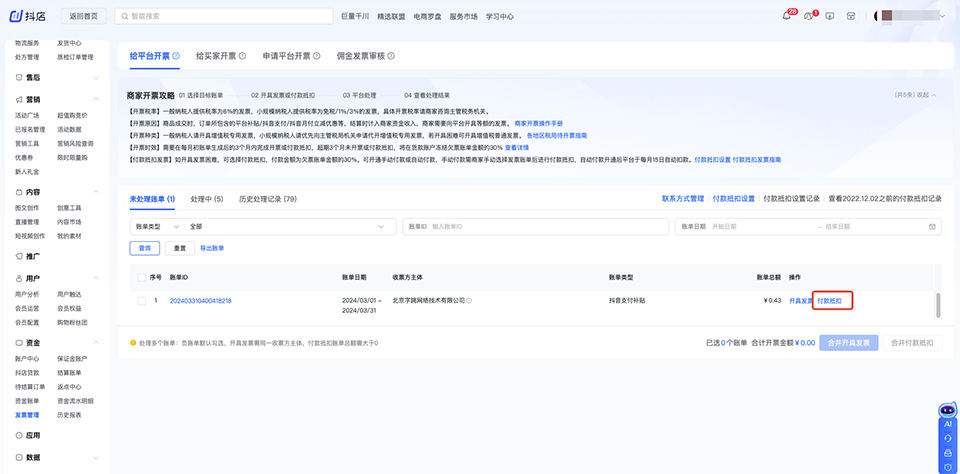This screenshot has width=960, height=474.
Task: Switch to the 处理中 (5) tab
Action: point(207,199)
